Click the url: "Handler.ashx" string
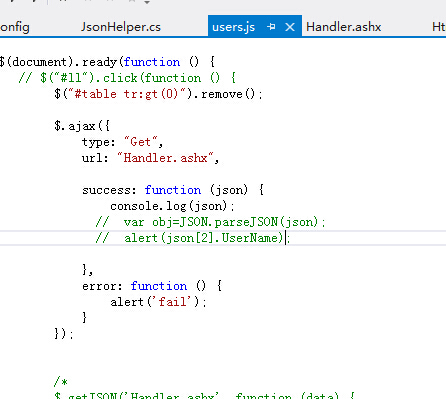The image size is (446, 399). point(165,158)
